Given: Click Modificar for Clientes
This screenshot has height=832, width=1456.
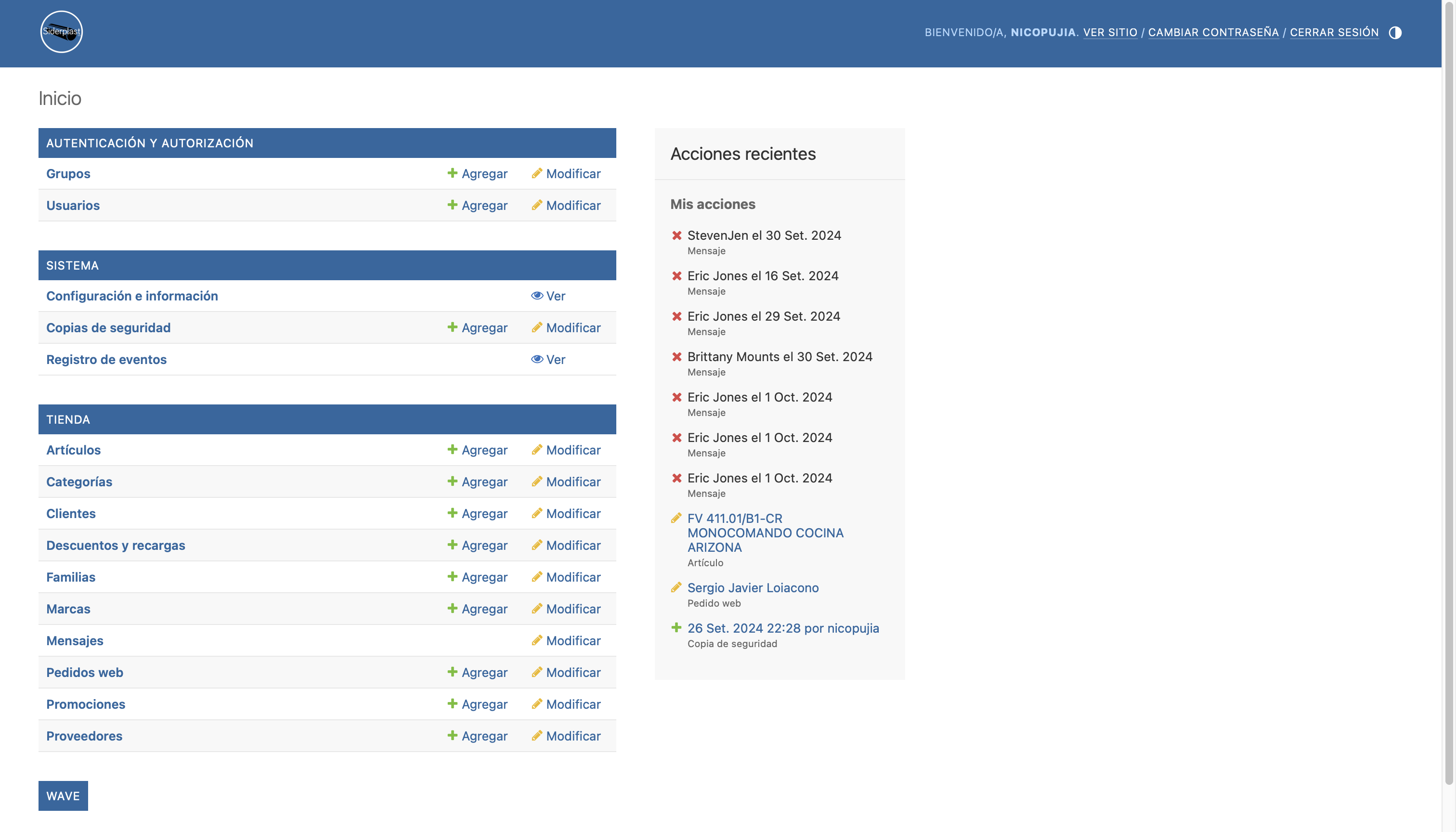Looking at the screenshot, I should [566, 514].
